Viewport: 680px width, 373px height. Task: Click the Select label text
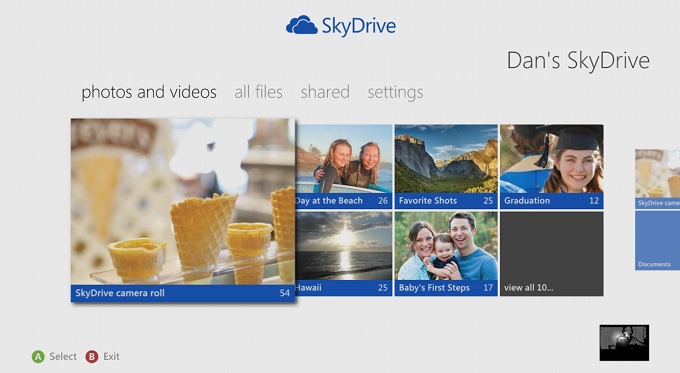tap(63, 357)
